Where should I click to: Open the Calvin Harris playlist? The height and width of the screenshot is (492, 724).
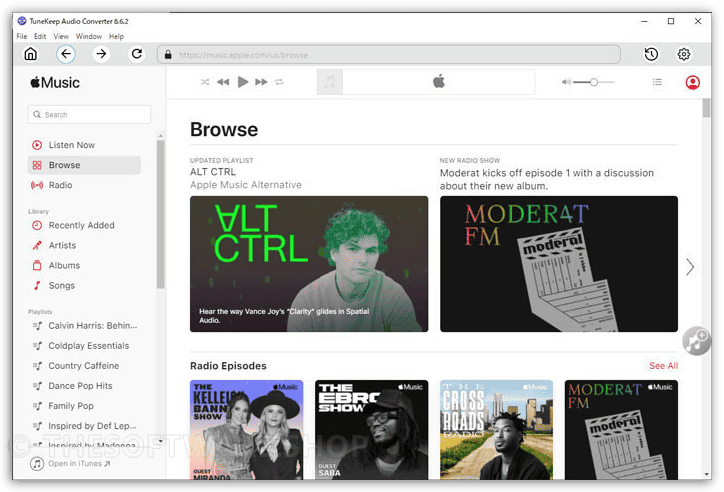coord(85,326)
